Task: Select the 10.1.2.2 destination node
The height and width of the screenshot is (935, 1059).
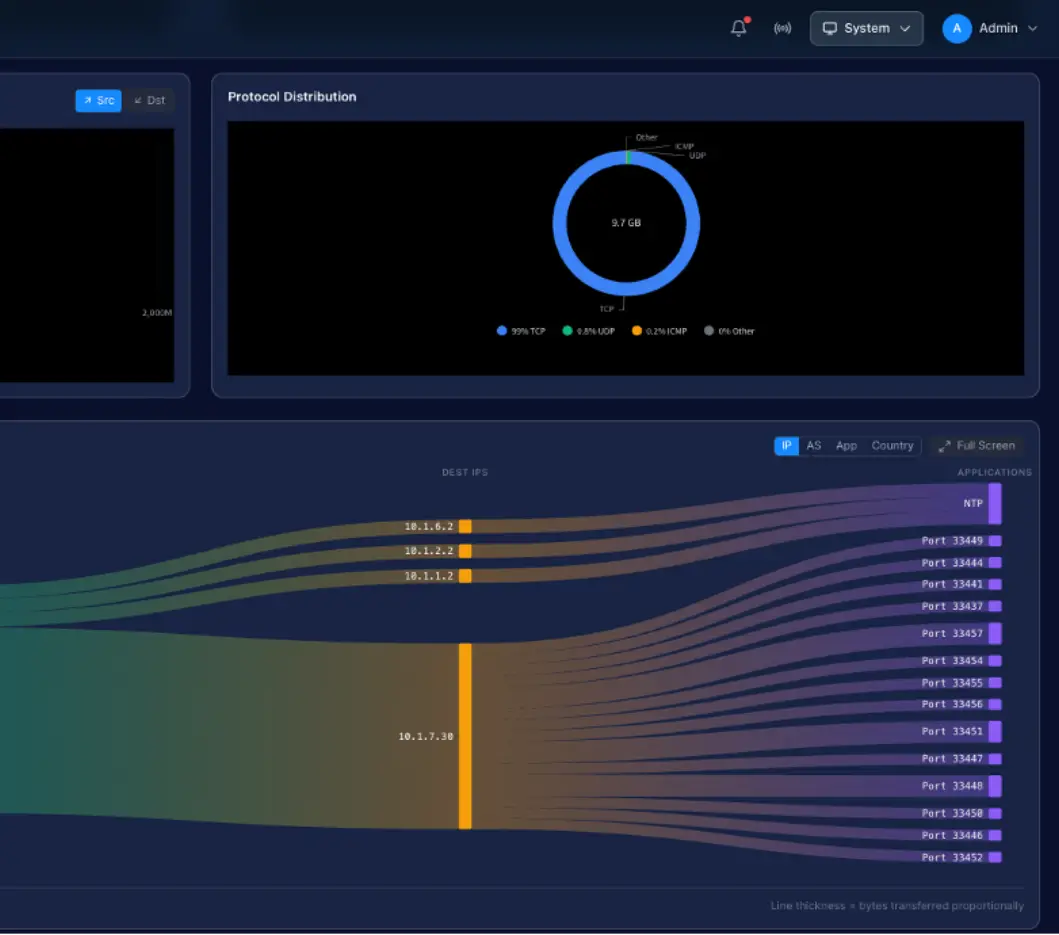Action: (x=465, y=551)
